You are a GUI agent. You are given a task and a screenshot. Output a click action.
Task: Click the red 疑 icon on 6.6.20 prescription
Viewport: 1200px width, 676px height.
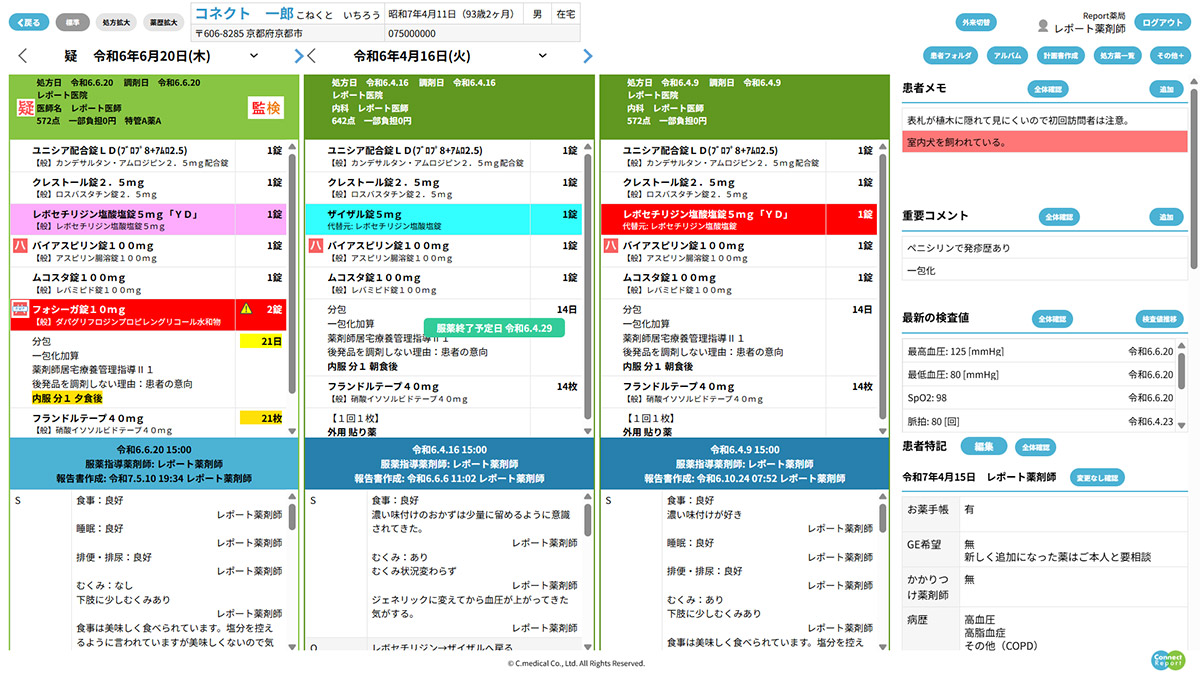[x=26, y=108]
